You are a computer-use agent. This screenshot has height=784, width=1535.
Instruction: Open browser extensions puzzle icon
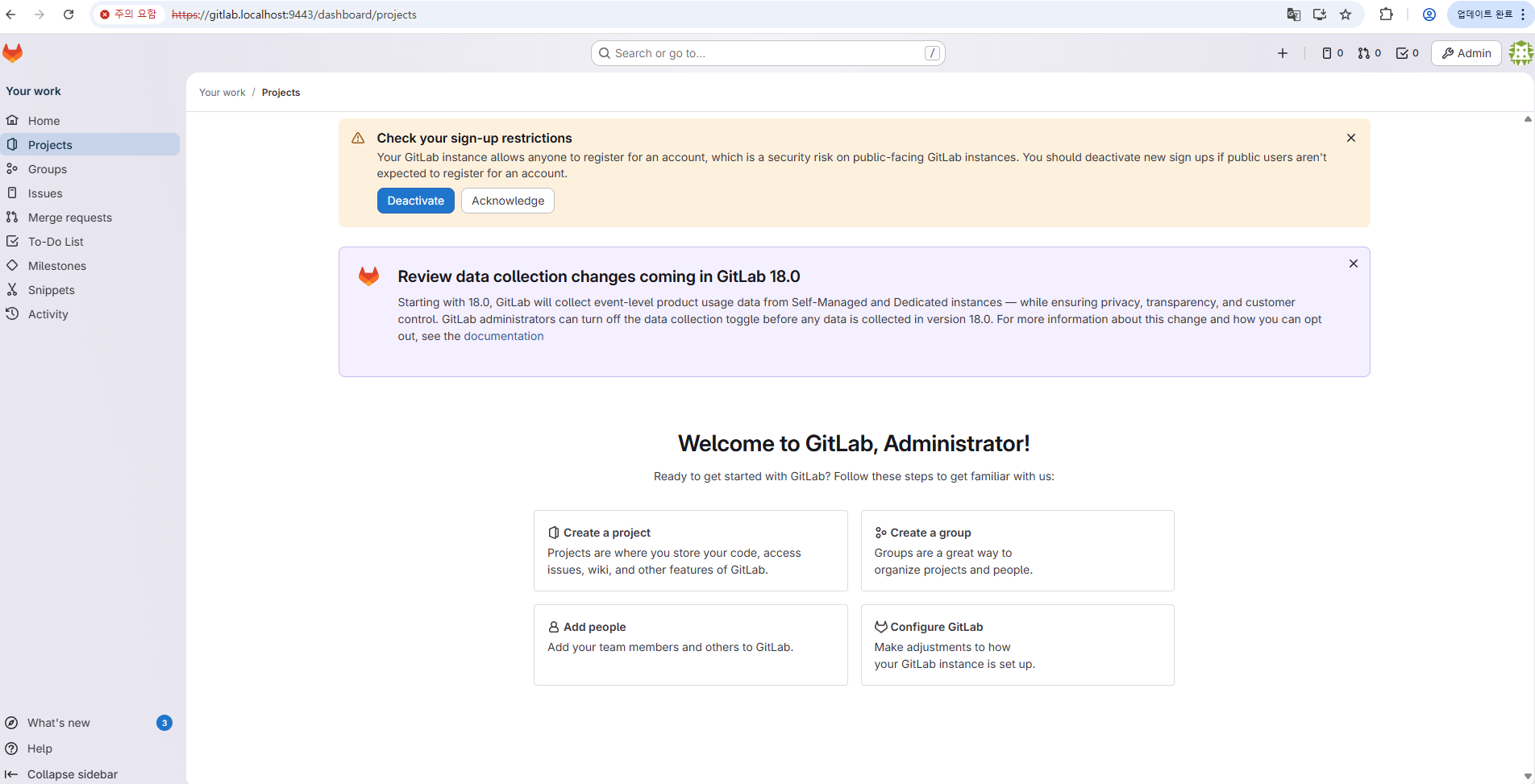pyautogui.click(x=1387, y=15)
